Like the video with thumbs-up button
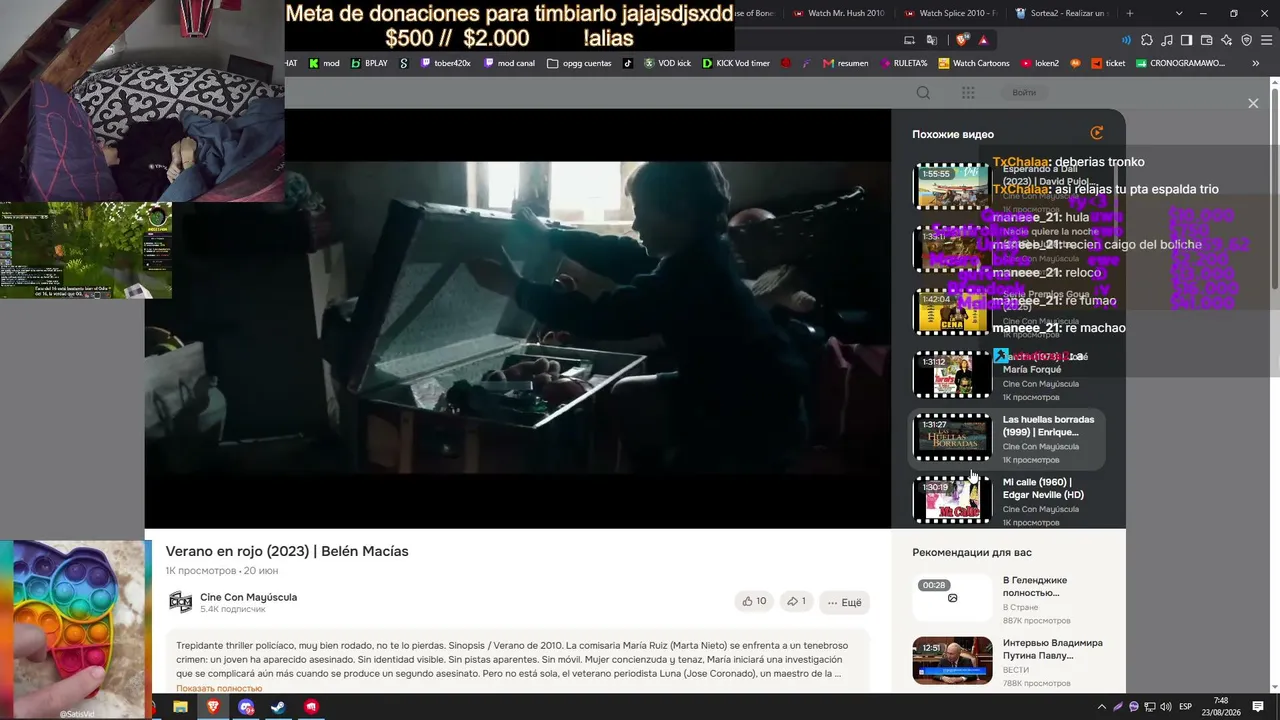Image resolution: width=1280 pixels, height=720 pixels. coord(754,602)
